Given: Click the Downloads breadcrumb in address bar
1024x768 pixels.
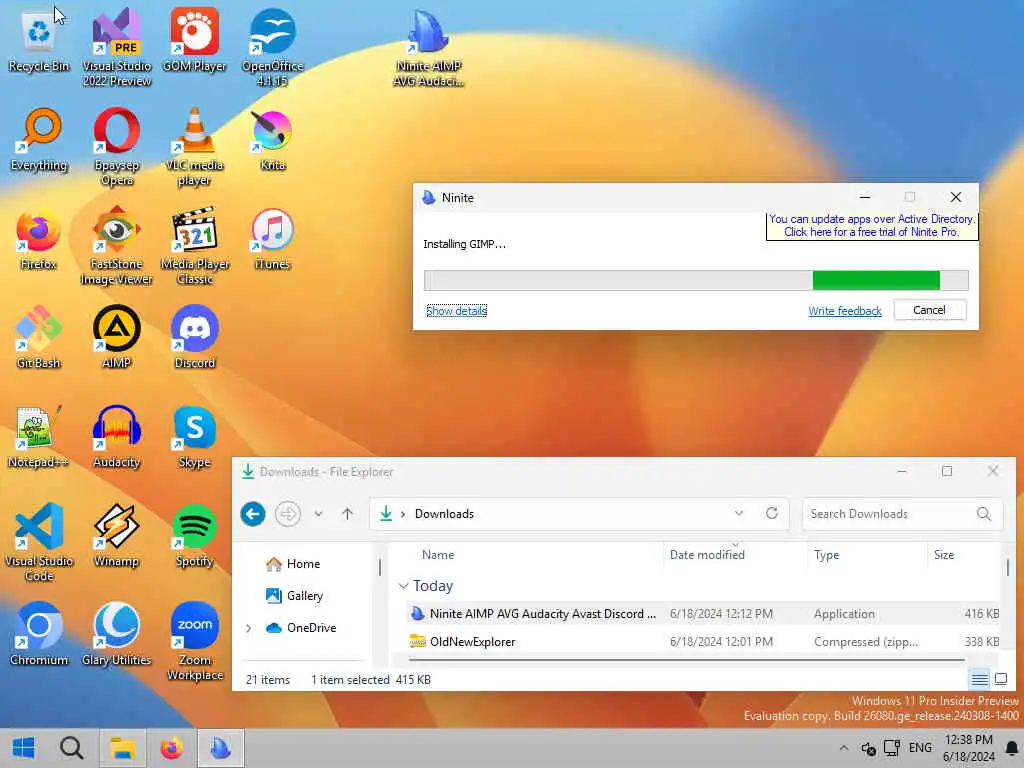Looking at the screenshot, I should click(444, 514).
